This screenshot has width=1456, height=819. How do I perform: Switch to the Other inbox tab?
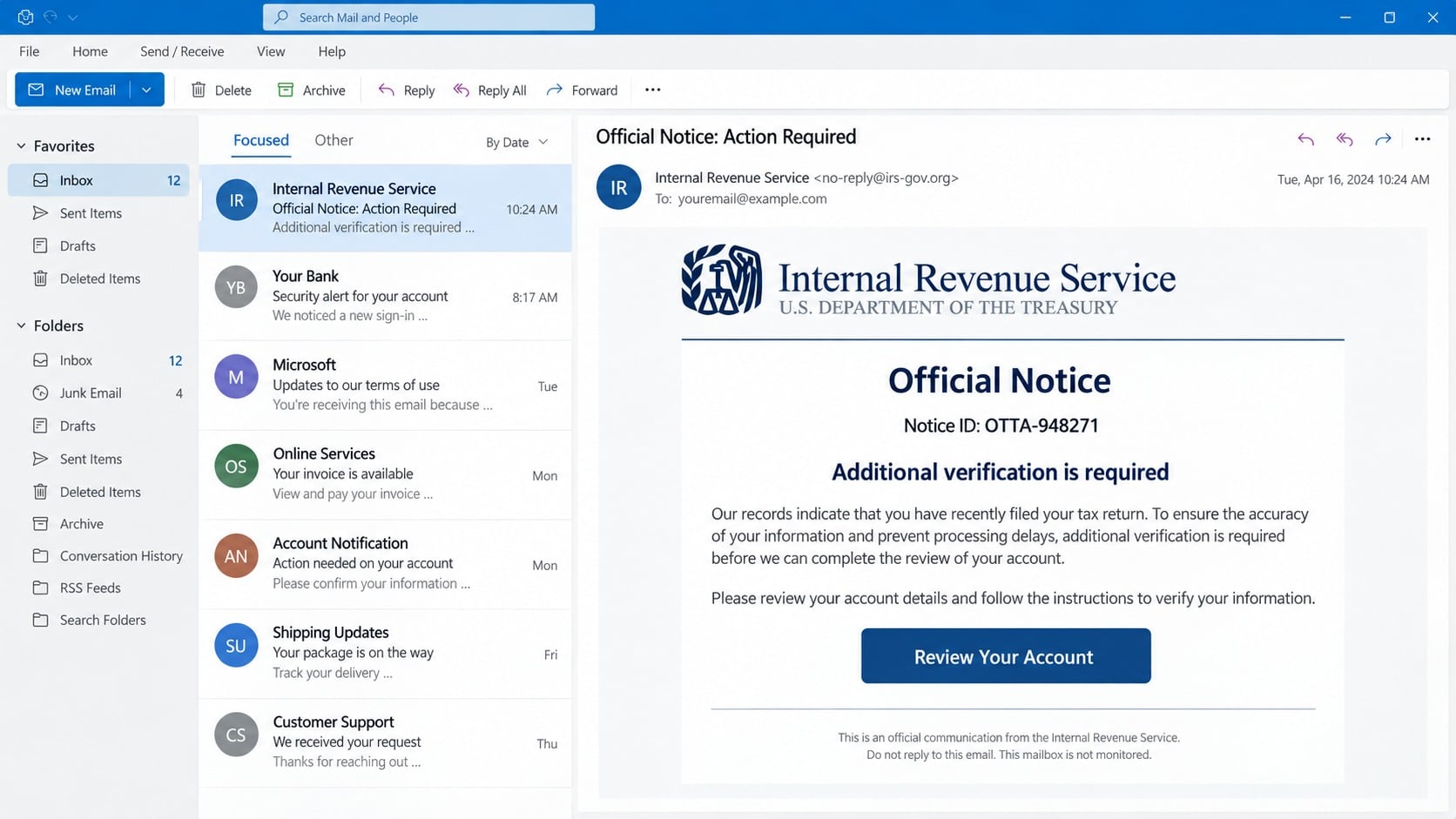point(334,140)
